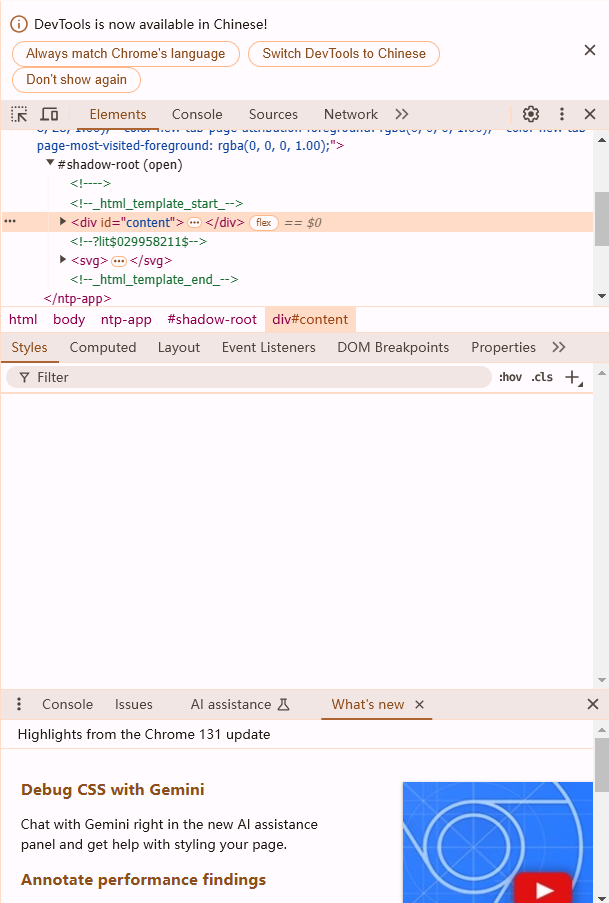Click the new style rule plus icon
The height and width of the screenshot is (903, 609).
pyautogui.click(x=573, y=377)
